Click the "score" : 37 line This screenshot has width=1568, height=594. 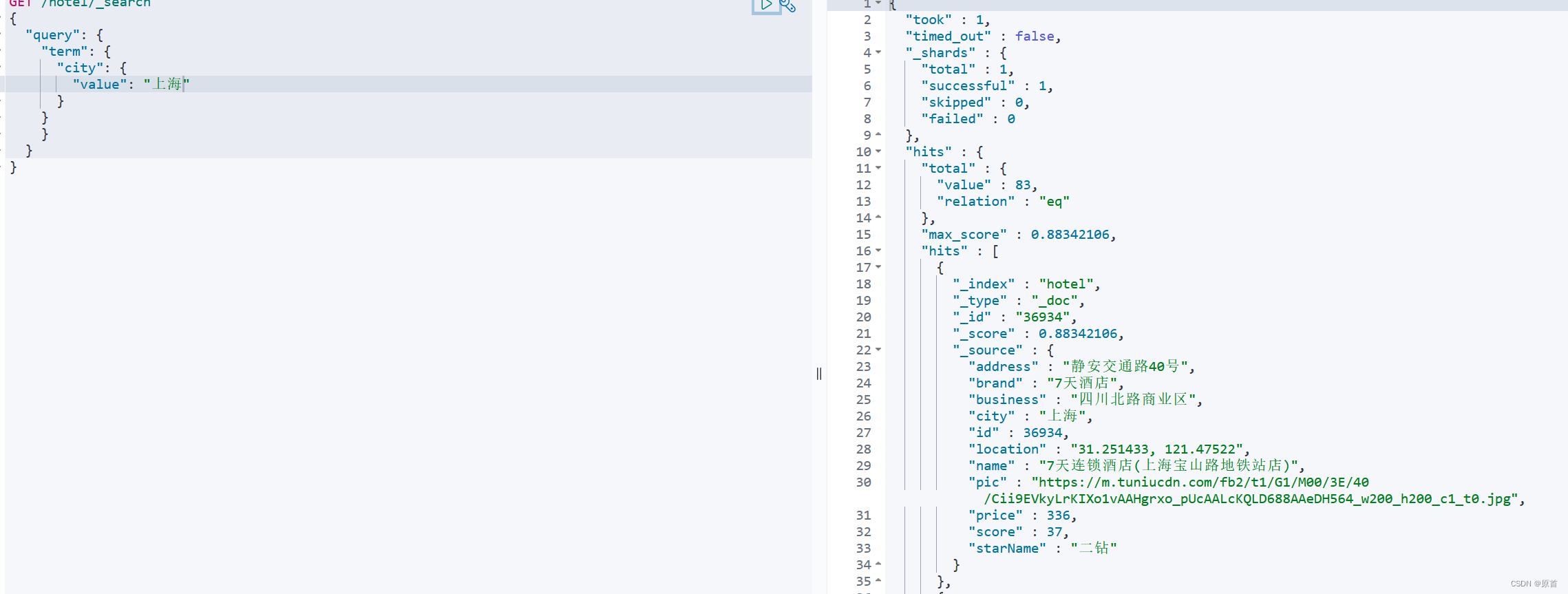pyautogui.click(x=1019, y=531)
